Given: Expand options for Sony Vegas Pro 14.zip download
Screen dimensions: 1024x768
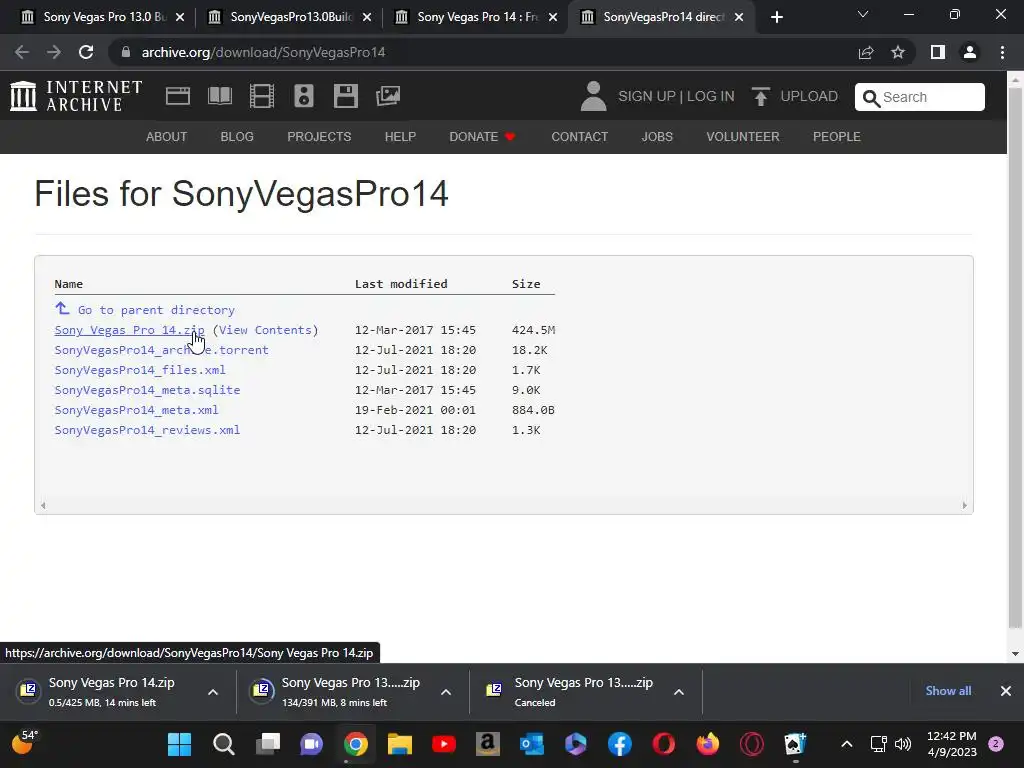Looking at the screenshot, I should [x=213, y=692].
